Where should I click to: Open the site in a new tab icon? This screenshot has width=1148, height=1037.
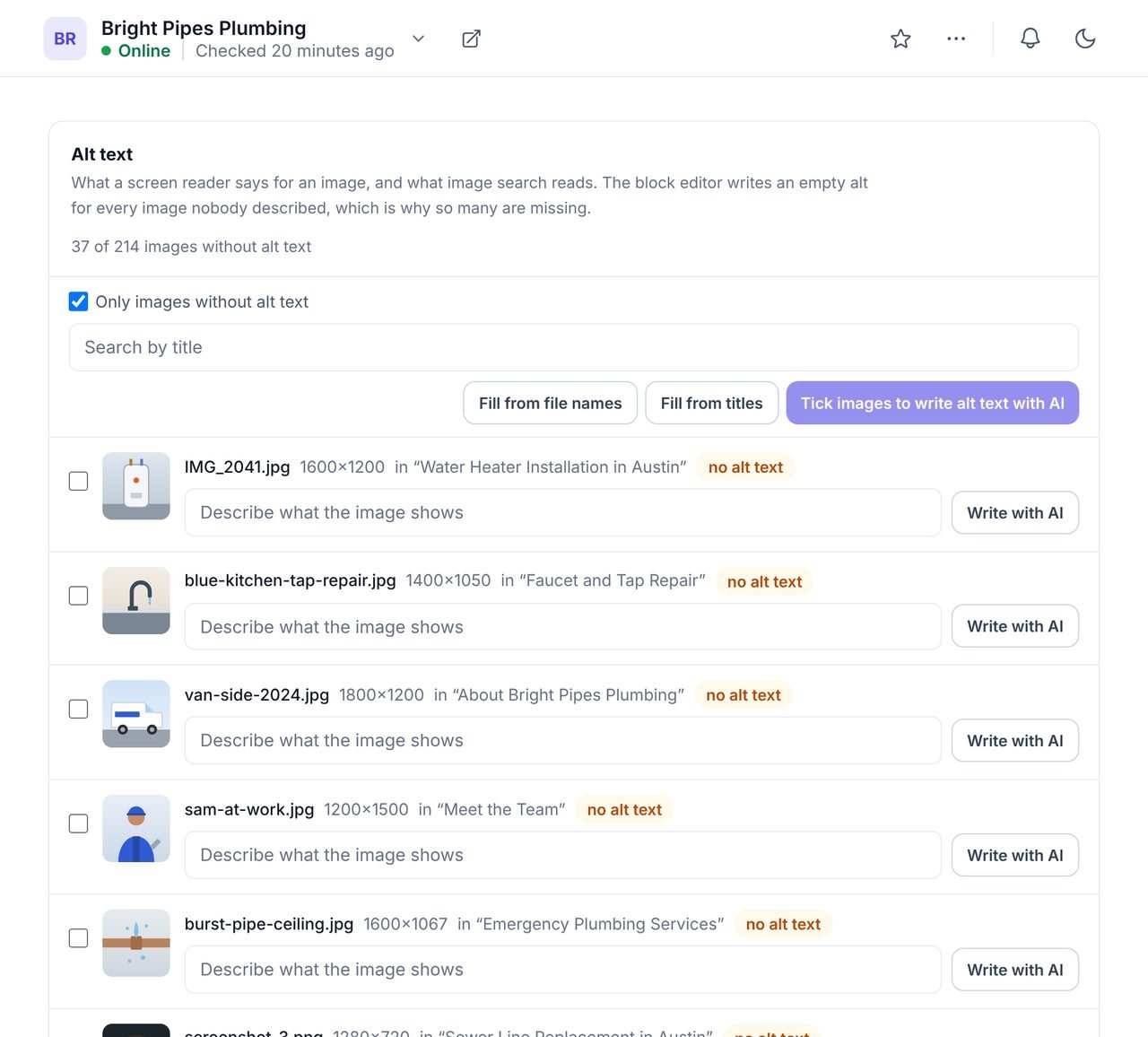(471, 39)
